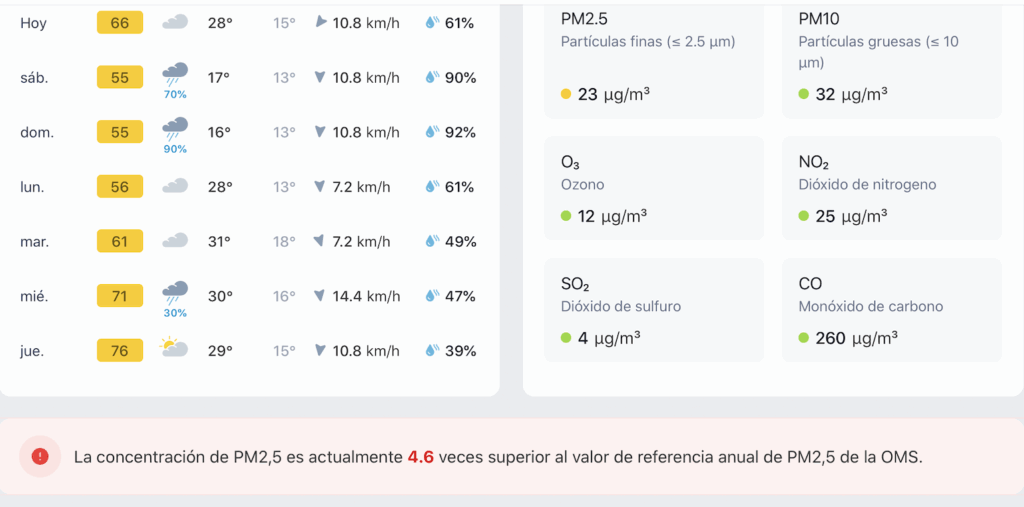Click the humidity droplet icon for mar.
Viewport: 1024px width, 507px height.
pos(432,241)
